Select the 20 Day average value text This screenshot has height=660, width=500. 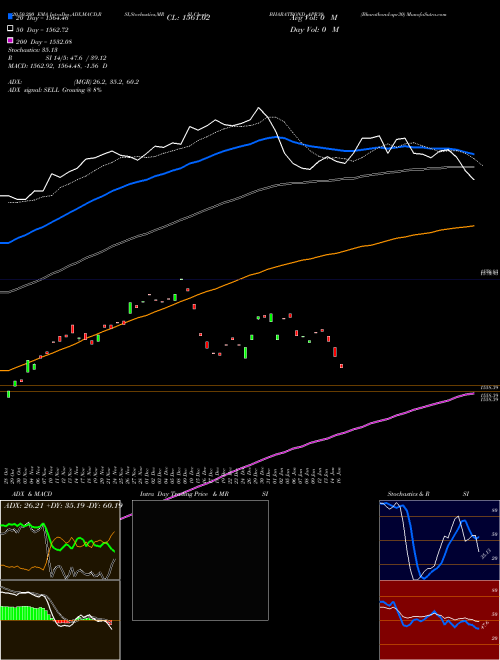[42, 18]
